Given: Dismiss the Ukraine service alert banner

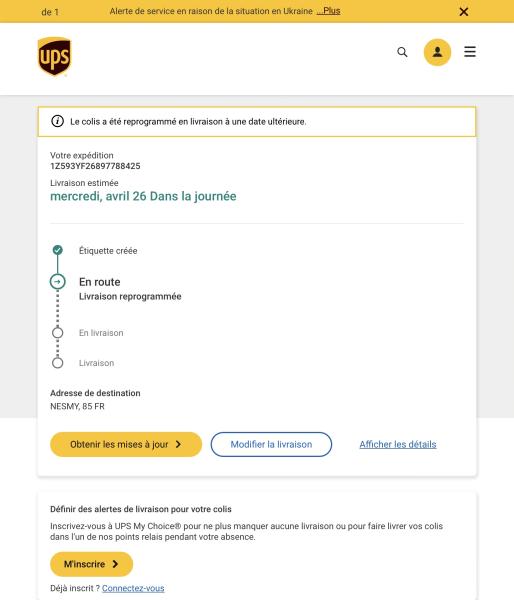Looking at the screenshot, I should [463, 12].
